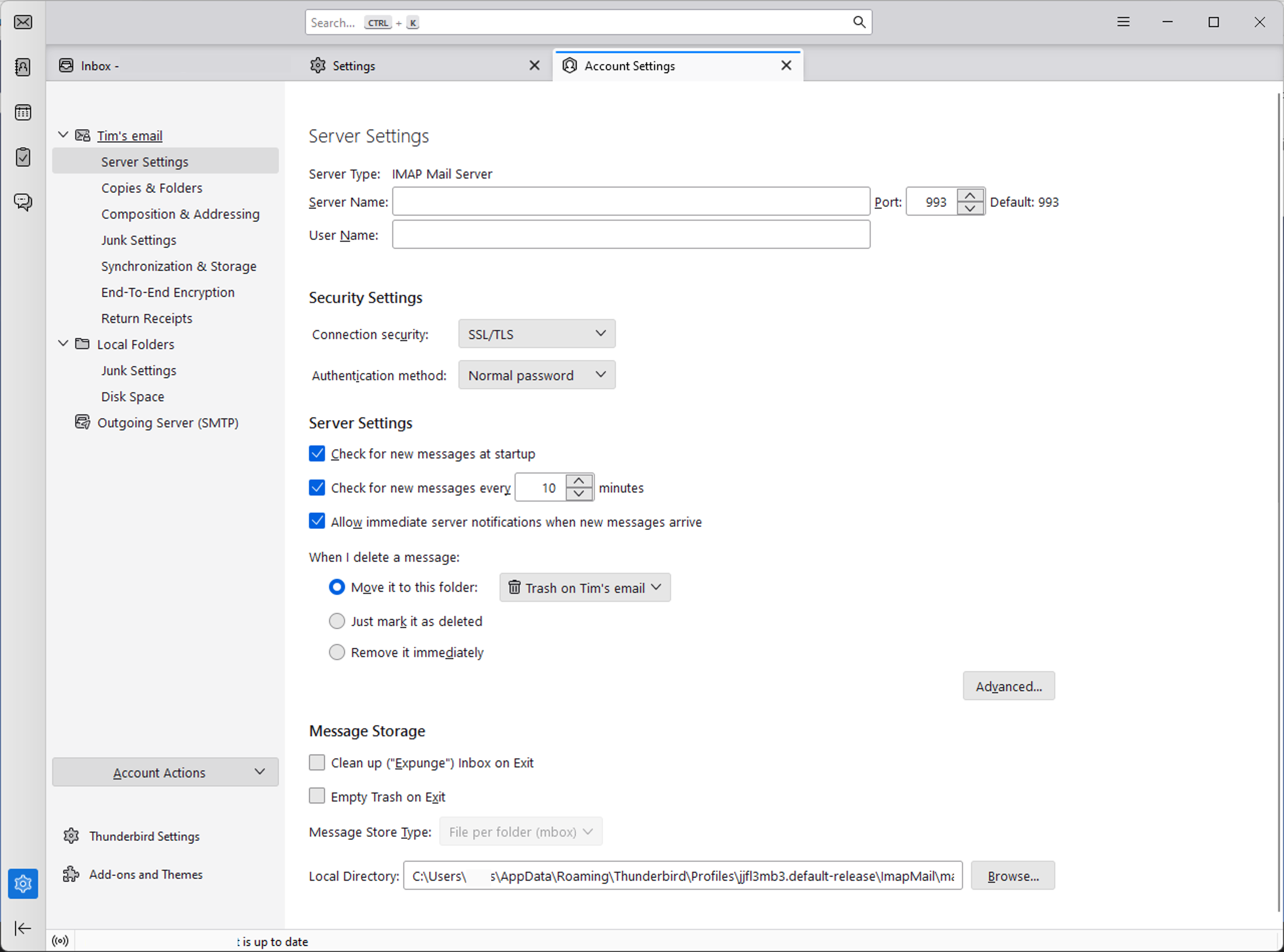Screen dimensions: 1284x952
Task: Close the Settings tab
Action: click(534, 66)
